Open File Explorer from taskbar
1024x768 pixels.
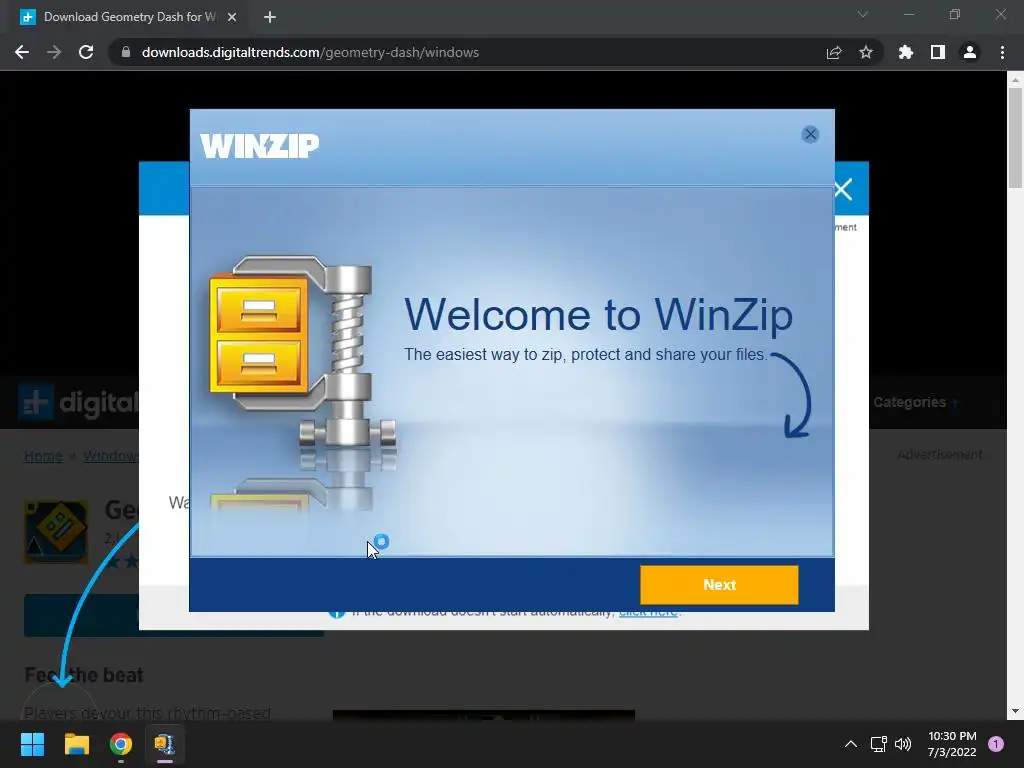[x=76, y=744]
